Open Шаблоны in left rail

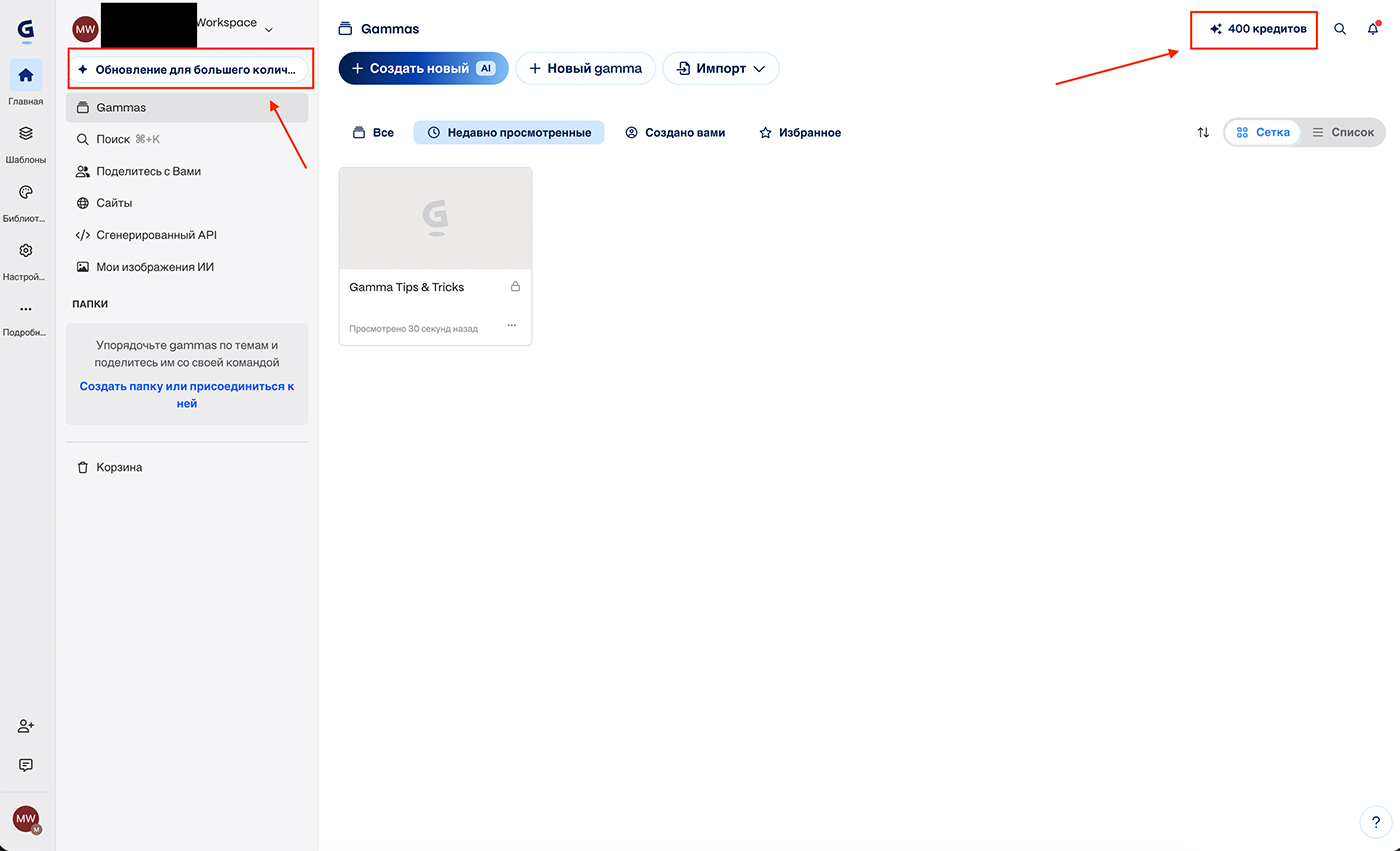[26, 133]
